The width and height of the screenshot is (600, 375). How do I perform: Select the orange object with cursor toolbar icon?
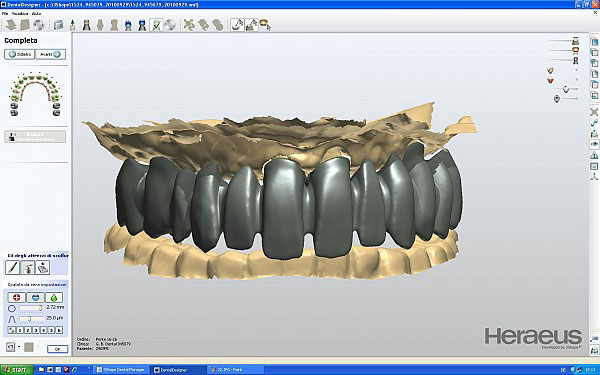coord(265,25)
